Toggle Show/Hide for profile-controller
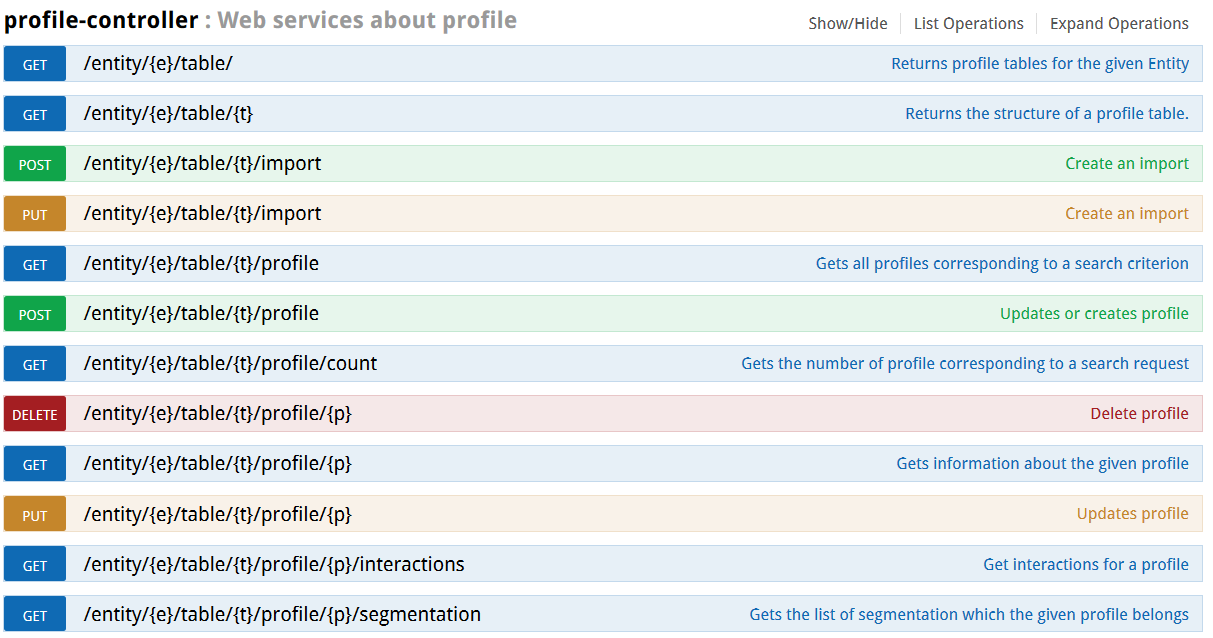Viewport: 1213px width, 638px height. click(847, 23)
